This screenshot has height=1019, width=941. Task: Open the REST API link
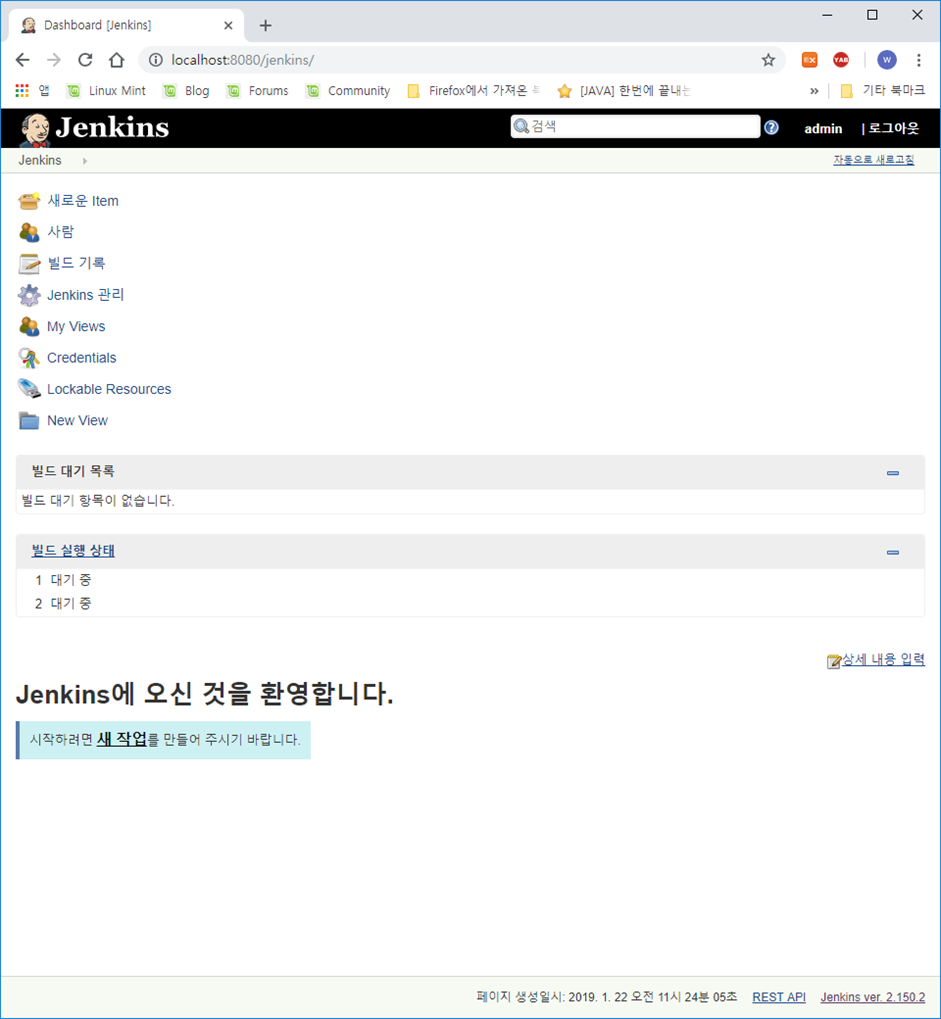click(779, 997)
